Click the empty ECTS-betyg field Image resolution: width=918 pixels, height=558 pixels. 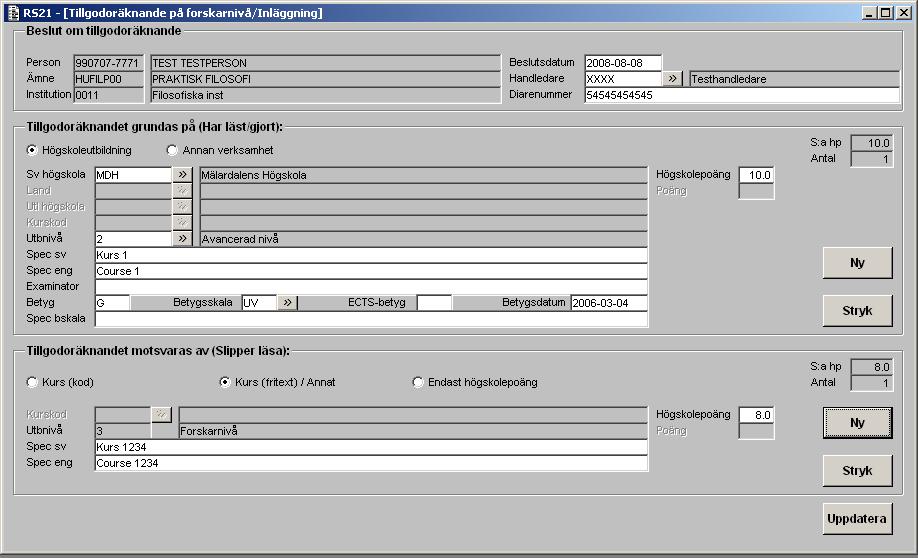coord(434,303)
